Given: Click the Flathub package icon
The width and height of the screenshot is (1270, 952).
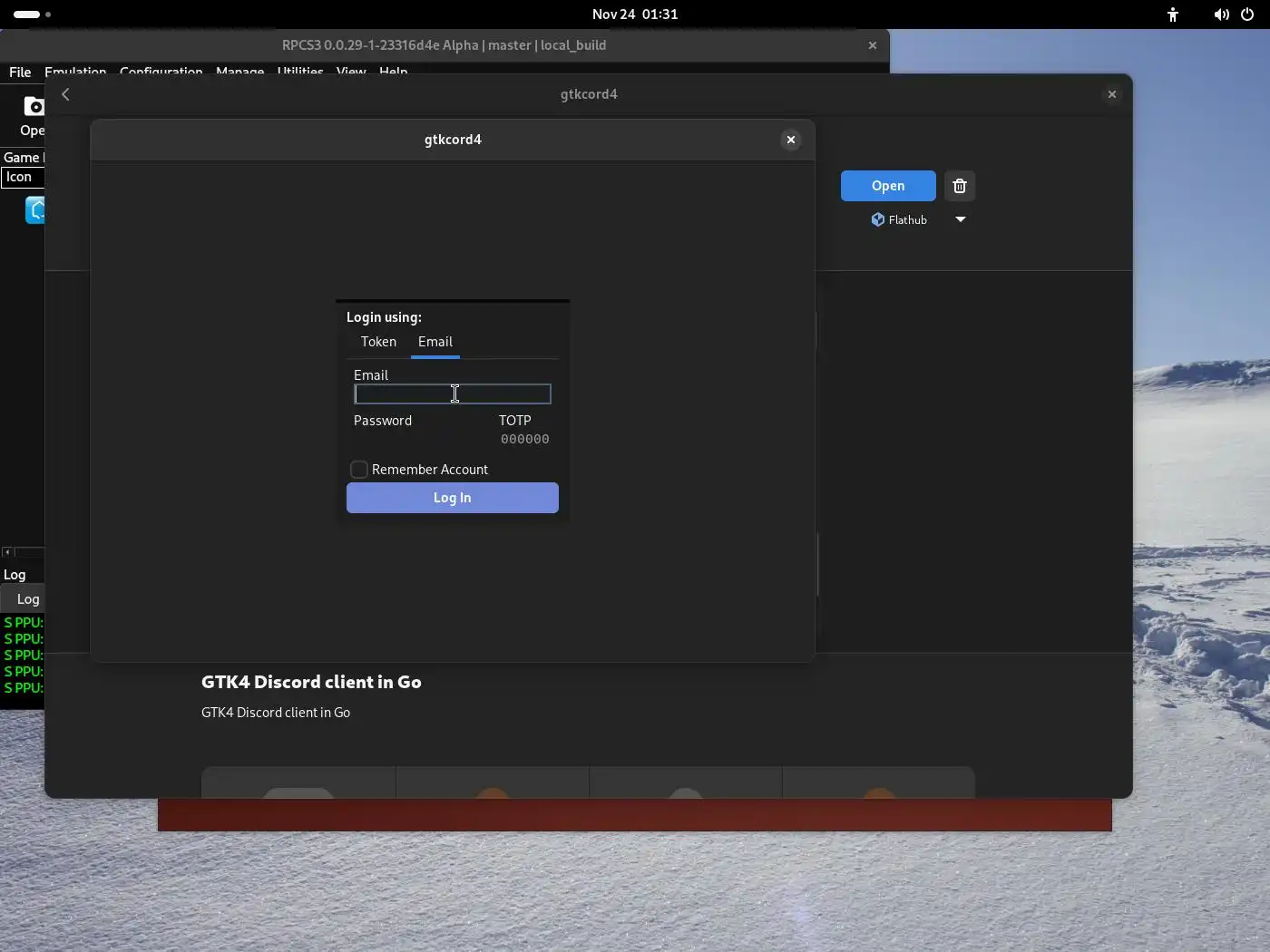Looking at the screenshot, I should coord(878,219).
